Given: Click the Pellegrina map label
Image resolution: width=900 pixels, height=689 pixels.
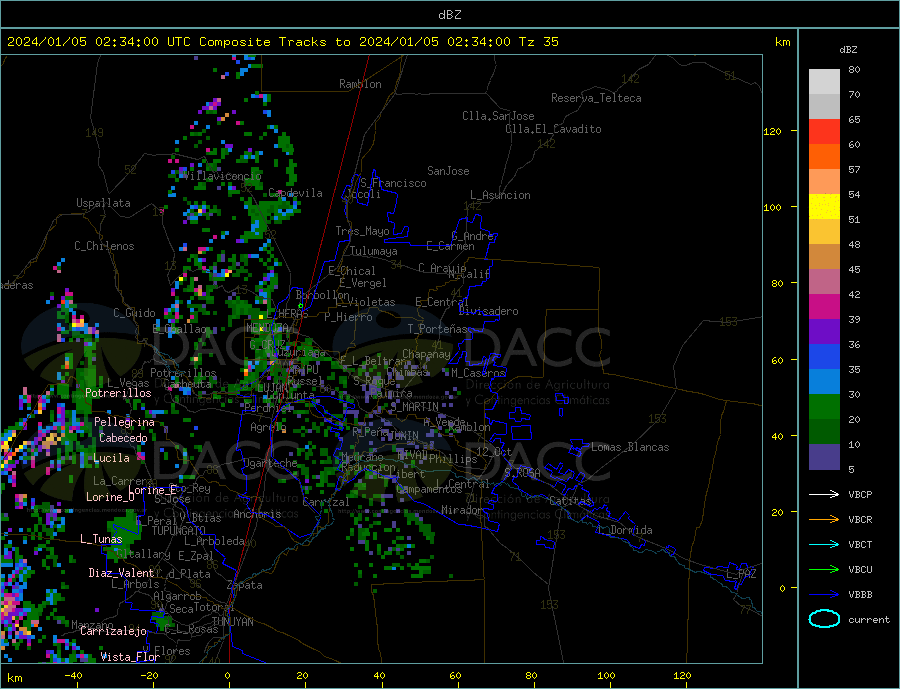Looking at the screenshot, I should pos(124,423).
